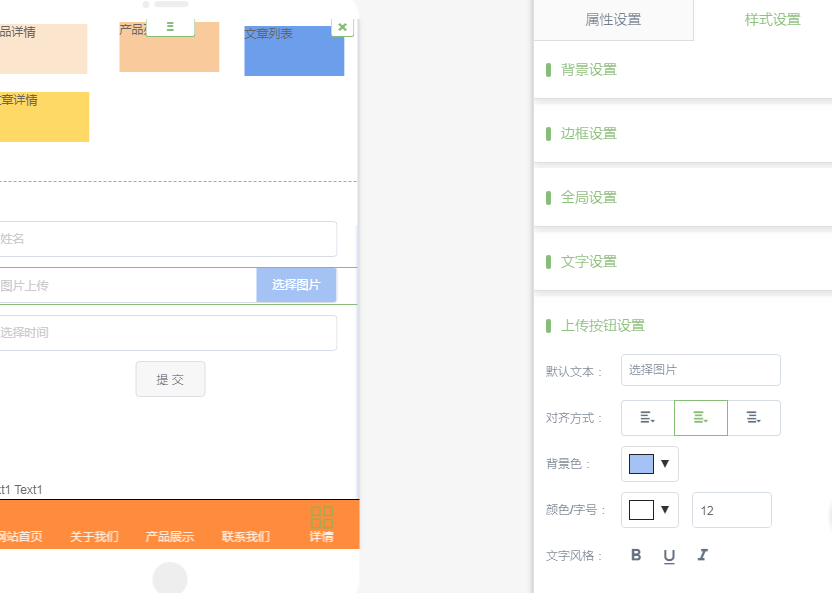Select right alignment for upload button
Screen dimensions: 832x593
[753, 418]
